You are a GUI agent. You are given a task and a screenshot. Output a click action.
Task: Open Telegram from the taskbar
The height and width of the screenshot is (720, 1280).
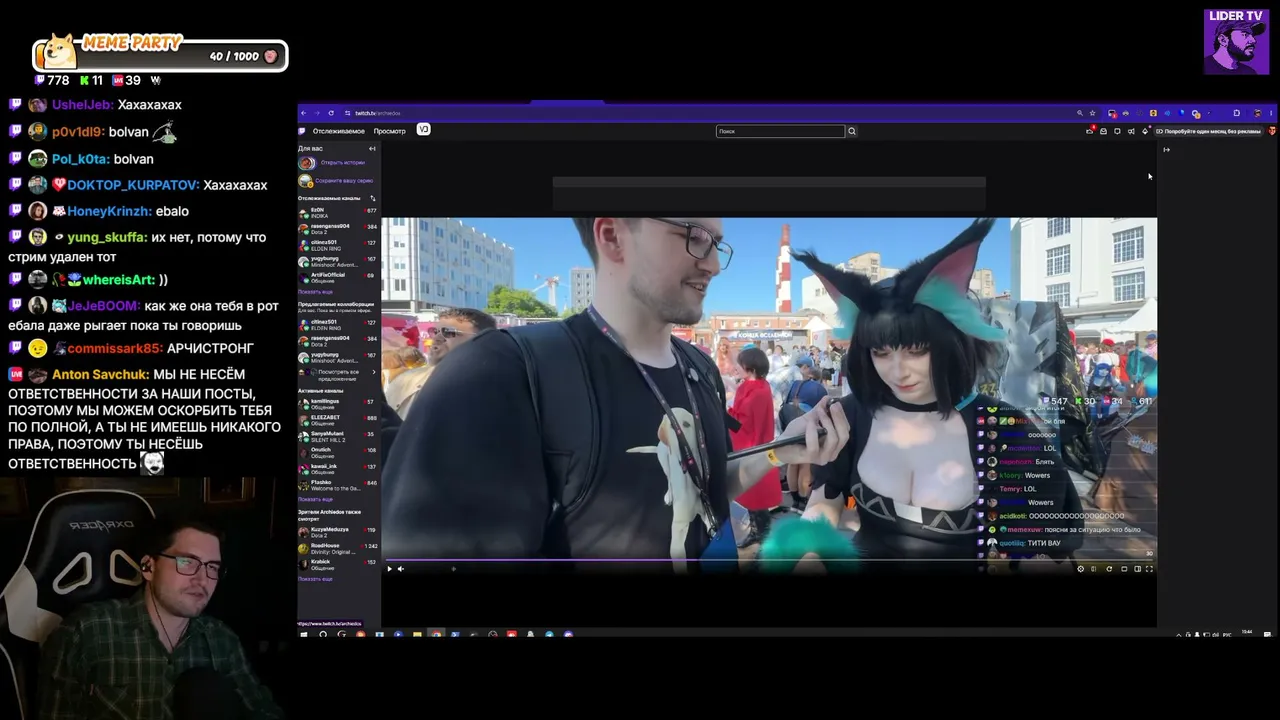tap(549, 634)
